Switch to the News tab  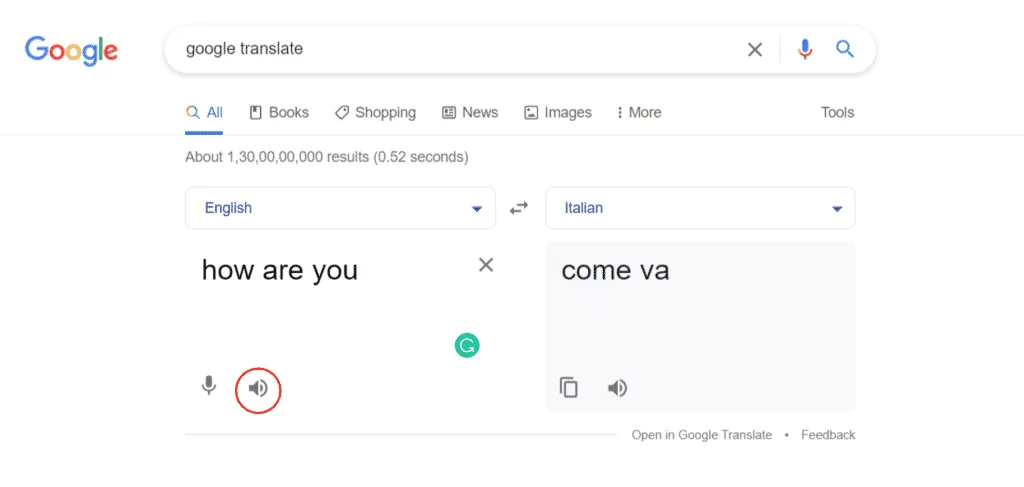pos(470,112)
